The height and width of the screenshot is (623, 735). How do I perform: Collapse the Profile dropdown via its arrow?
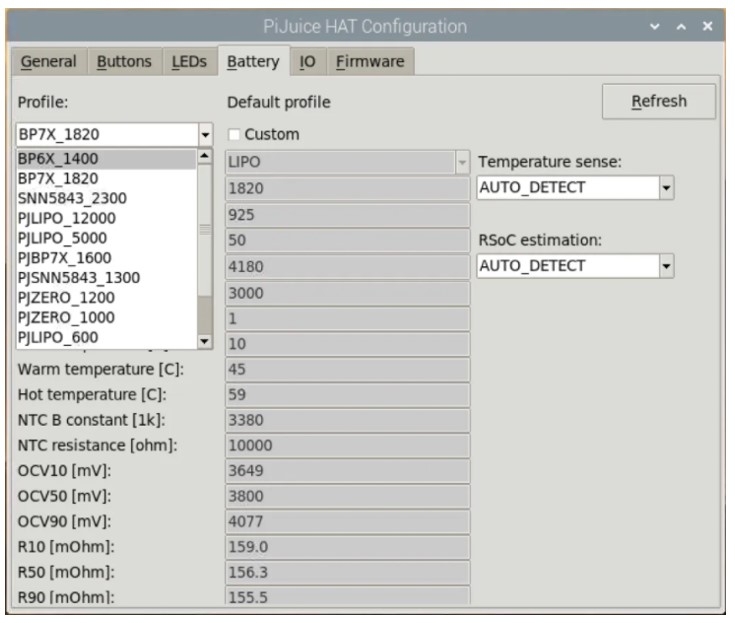coord(205,135)
